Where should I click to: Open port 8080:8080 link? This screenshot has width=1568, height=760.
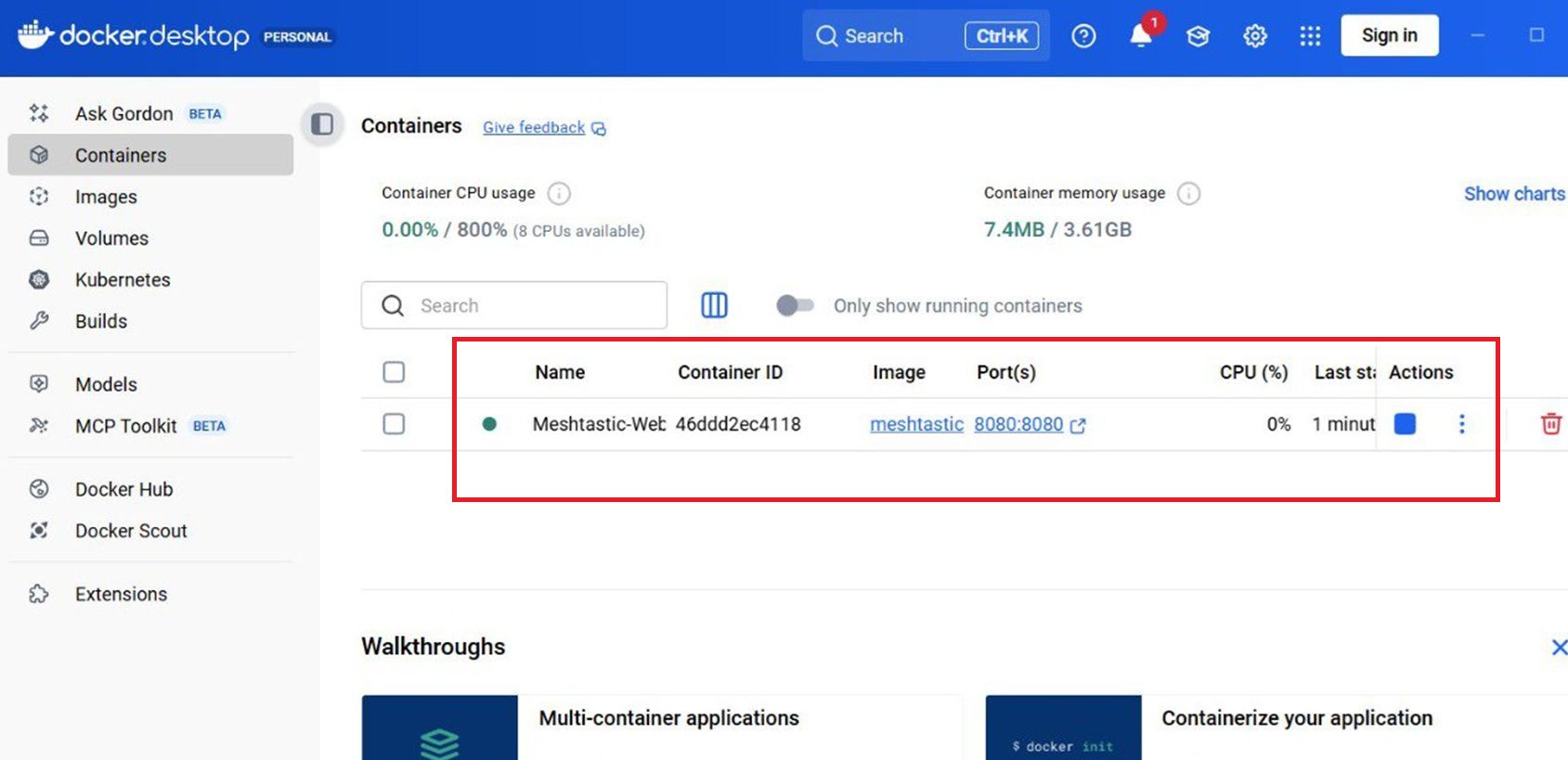(1018, 424)
